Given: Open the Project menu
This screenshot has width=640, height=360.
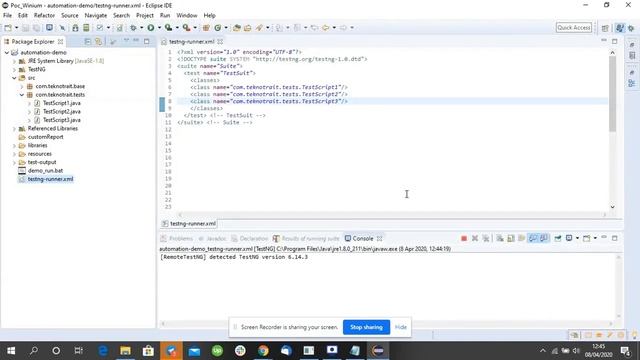Looking at the screenshot, I should coord(144,16).
